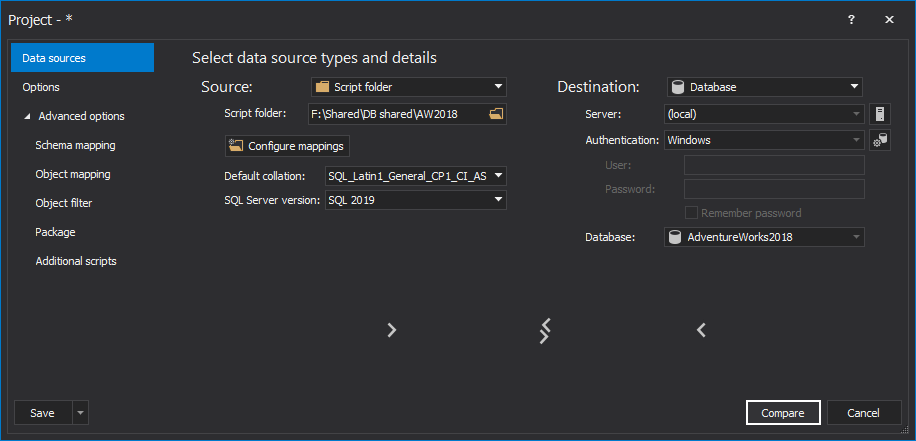Screen dimensions: 916x441
Task: Open the Script folder browse icon
Action: tap(496, 114)
